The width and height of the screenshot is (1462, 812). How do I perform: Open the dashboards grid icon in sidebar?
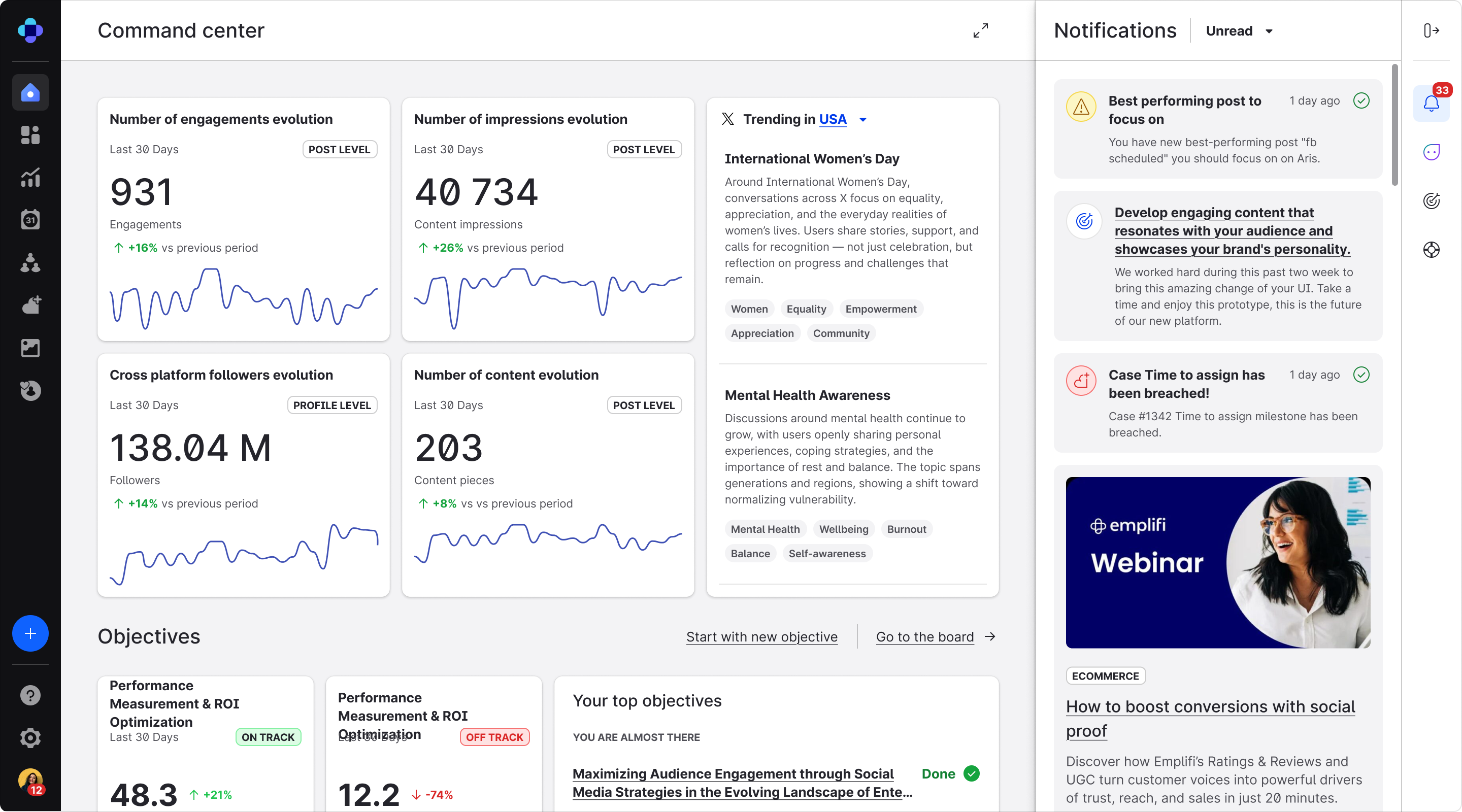[30, 135]
